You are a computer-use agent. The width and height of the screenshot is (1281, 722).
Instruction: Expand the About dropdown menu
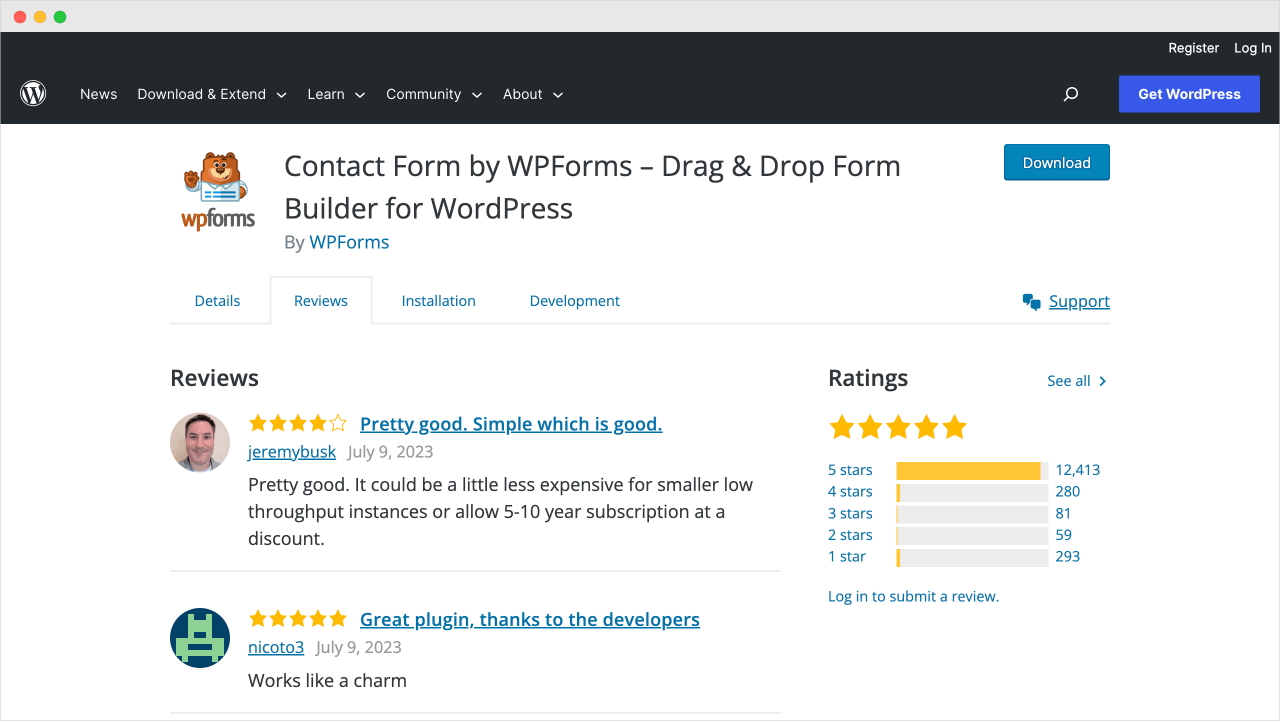coord(533,94)
